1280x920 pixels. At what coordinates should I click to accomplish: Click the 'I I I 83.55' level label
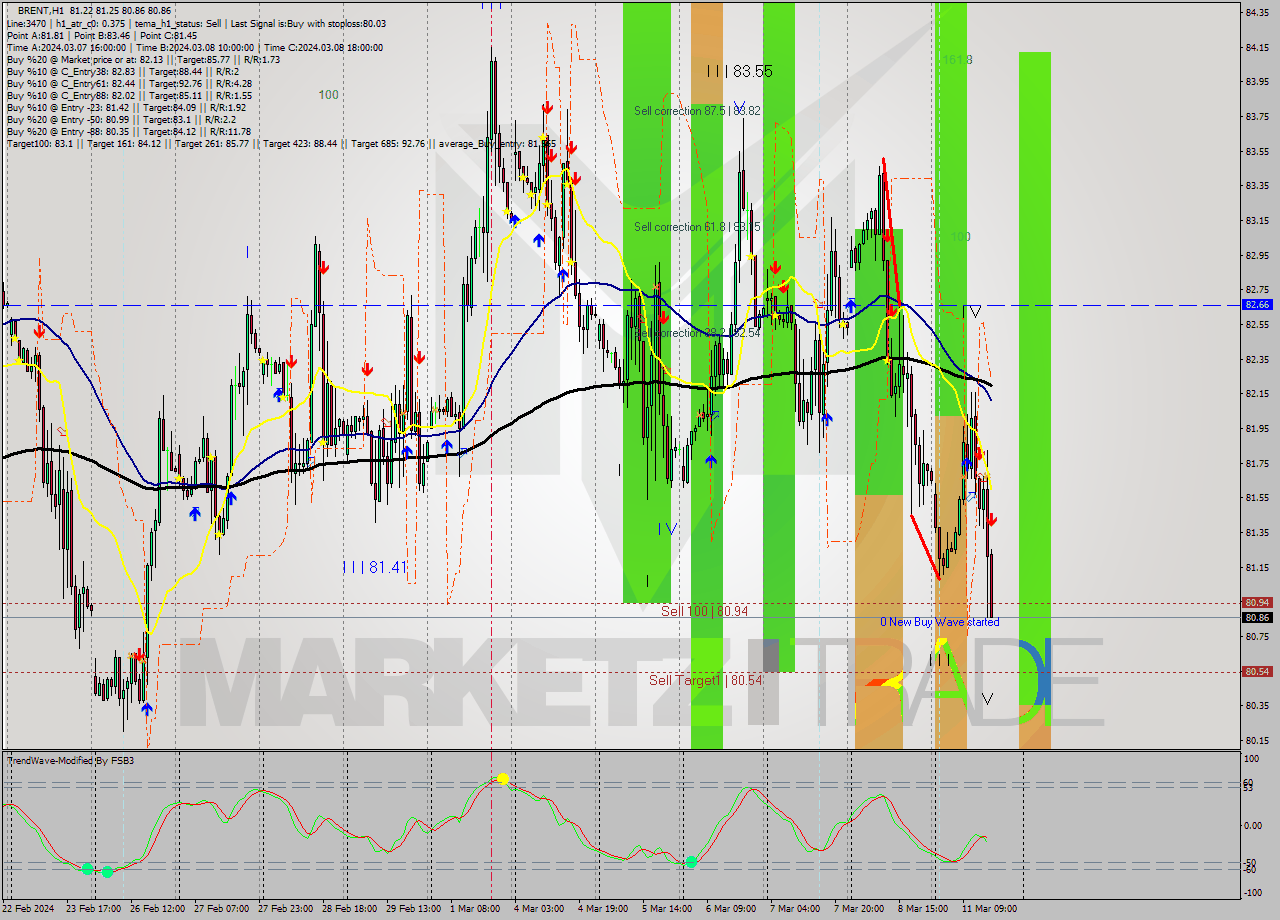(x=738, y=71)
